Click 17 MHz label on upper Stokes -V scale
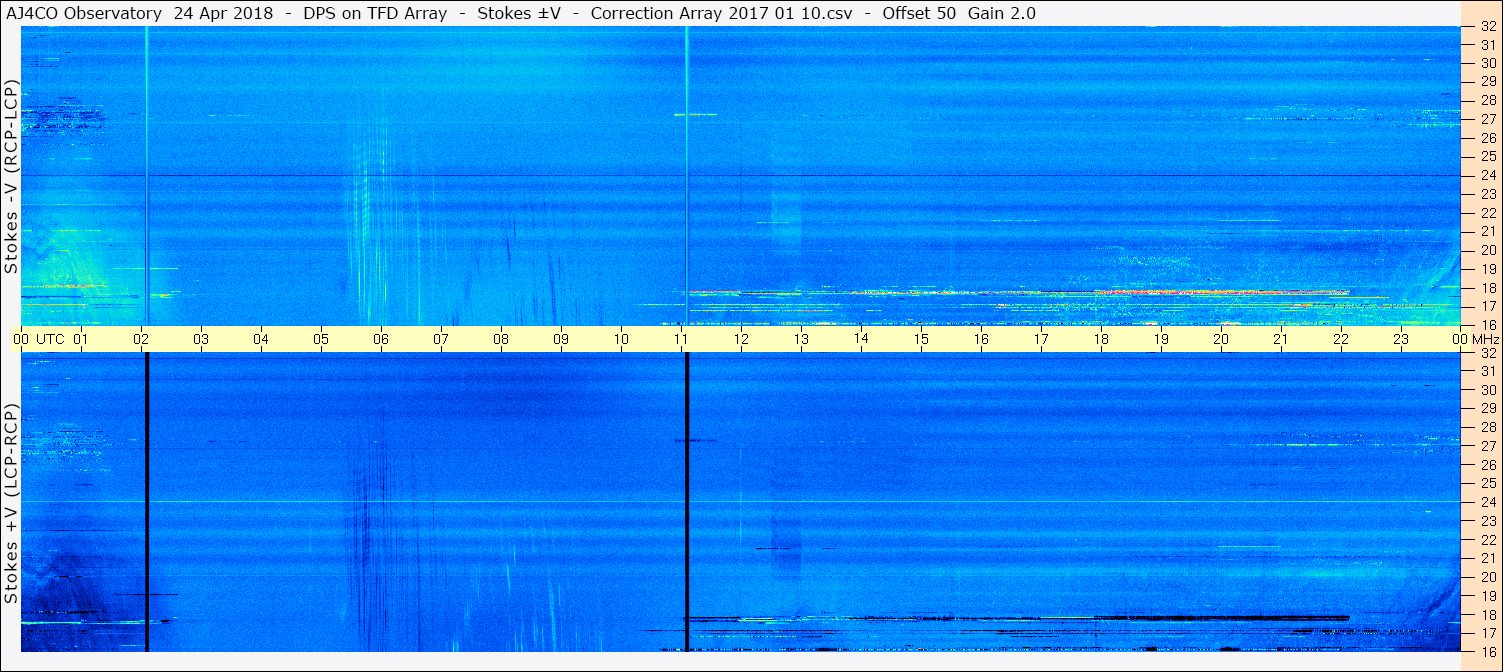The width and height of the screenshot is (1503, 672). (1488, 306)
